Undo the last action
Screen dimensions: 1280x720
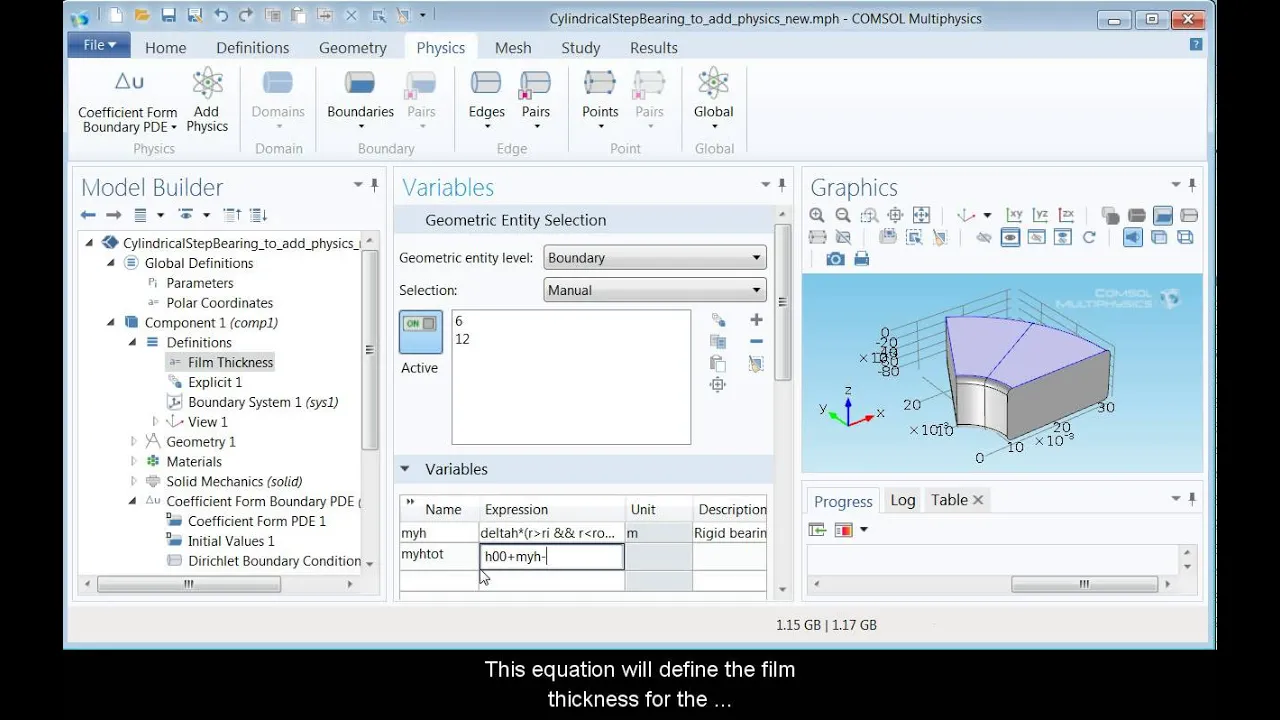[221, 16]
